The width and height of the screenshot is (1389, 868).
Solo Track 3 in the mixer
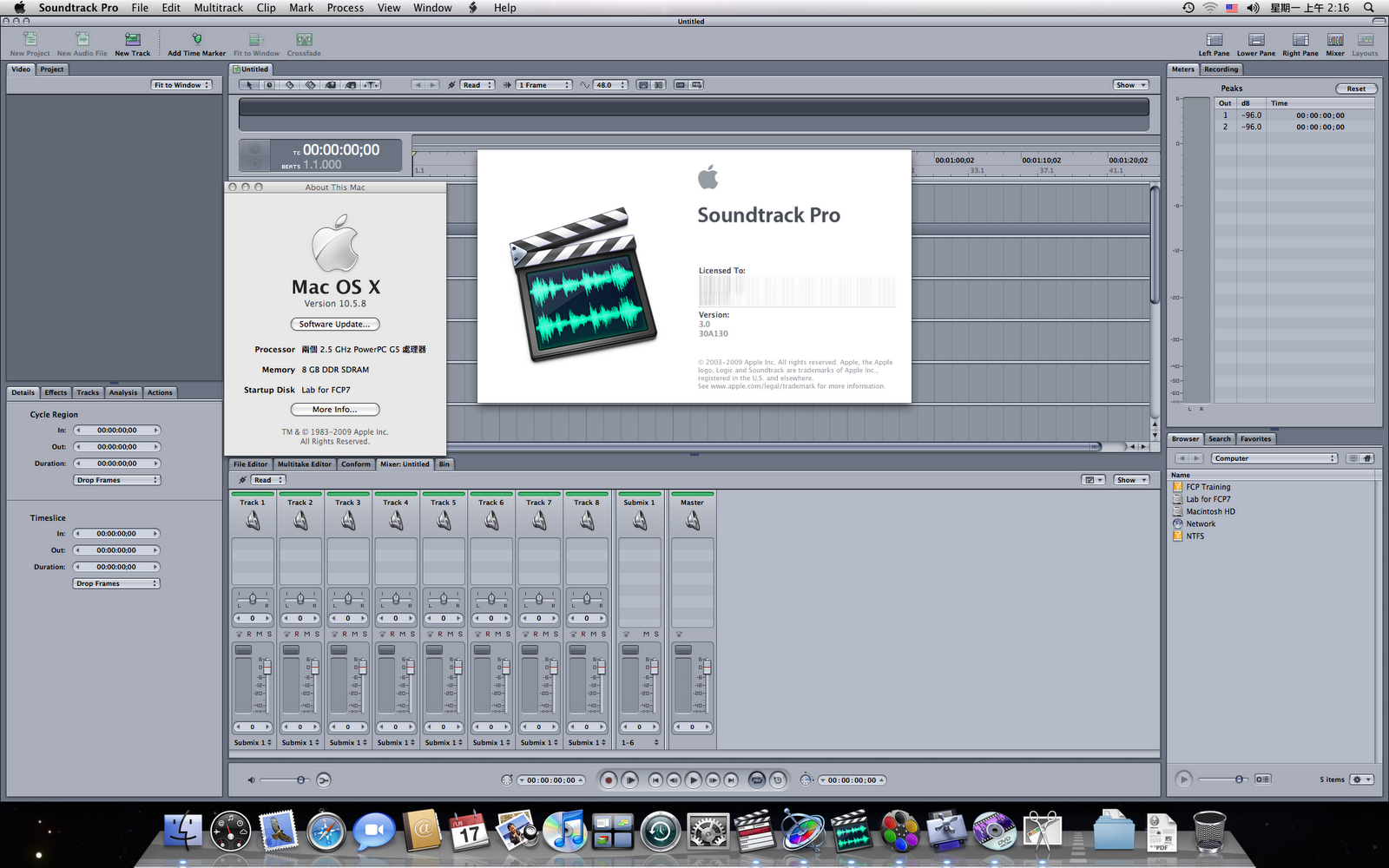tap(365, 635)
